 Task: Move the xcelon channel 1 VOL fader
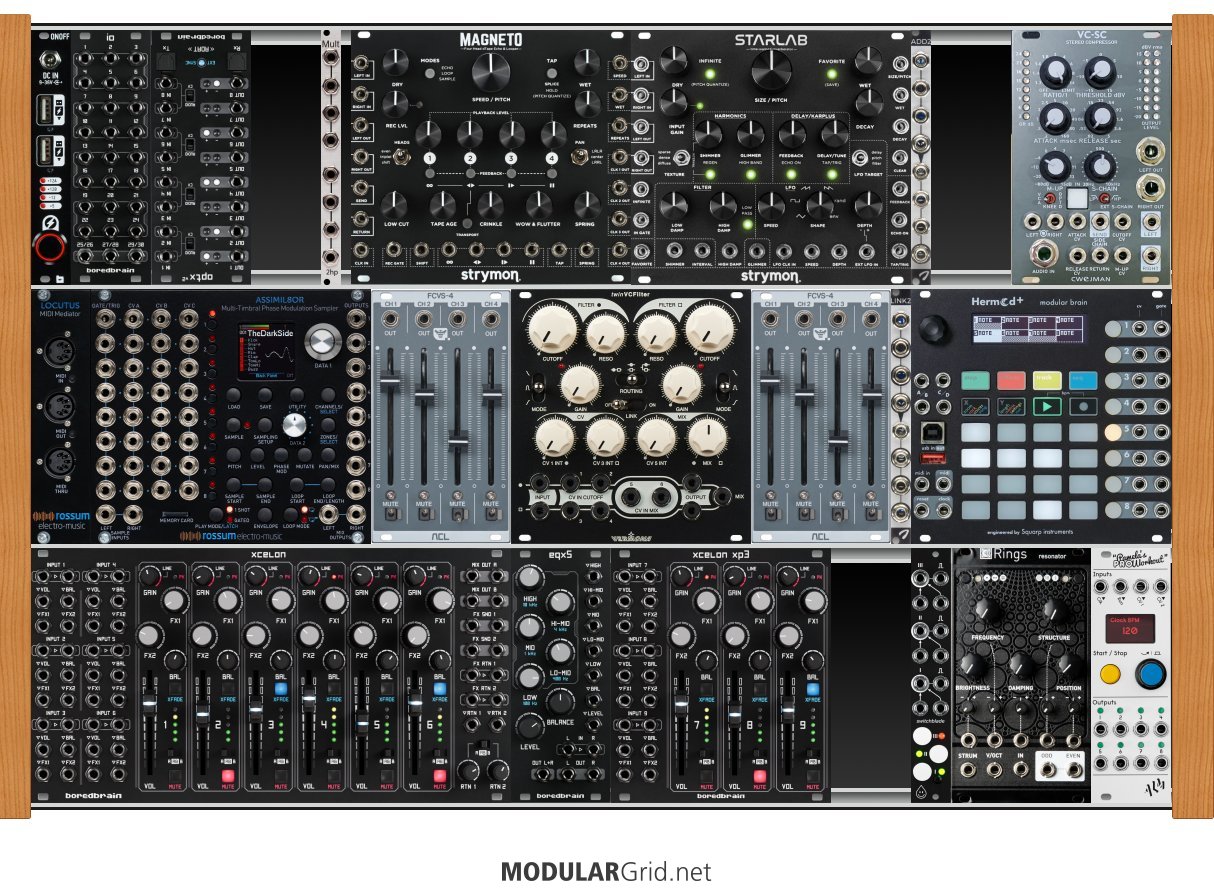click(x=150, y=706)
